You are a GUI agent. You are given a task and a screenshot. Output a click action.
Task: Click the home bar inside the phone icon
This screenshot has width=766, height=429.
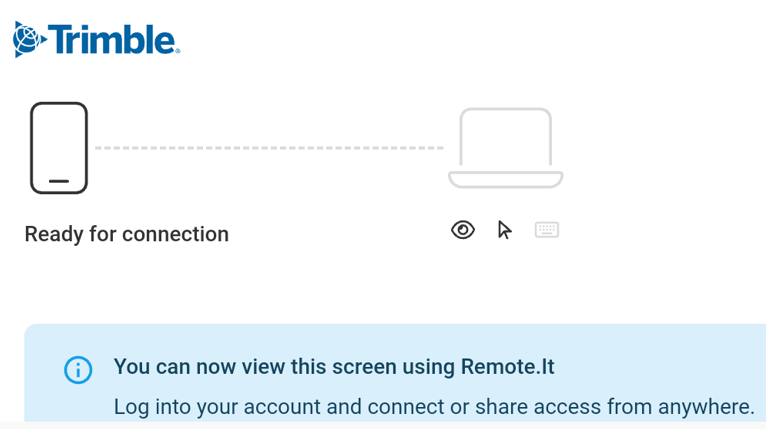59,182
